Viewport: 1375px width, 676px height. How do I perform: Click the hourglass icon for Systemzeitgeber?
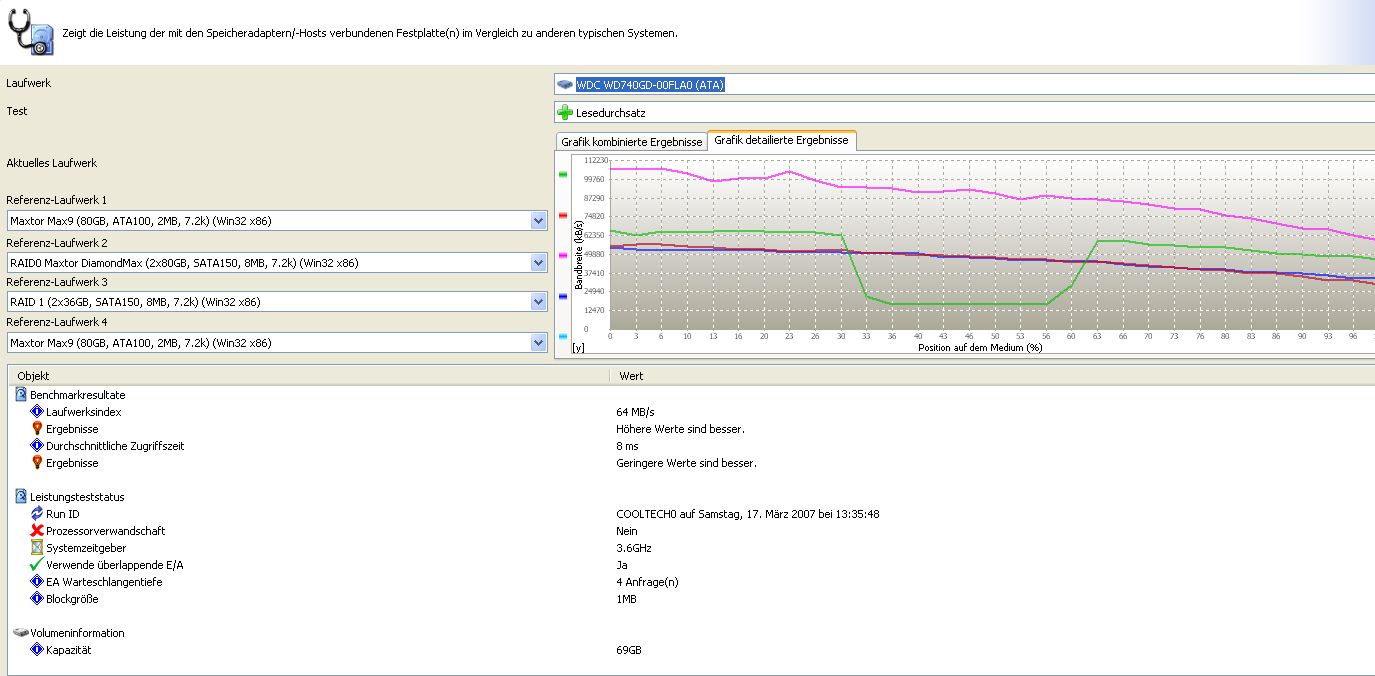click(x=37, y=548)
